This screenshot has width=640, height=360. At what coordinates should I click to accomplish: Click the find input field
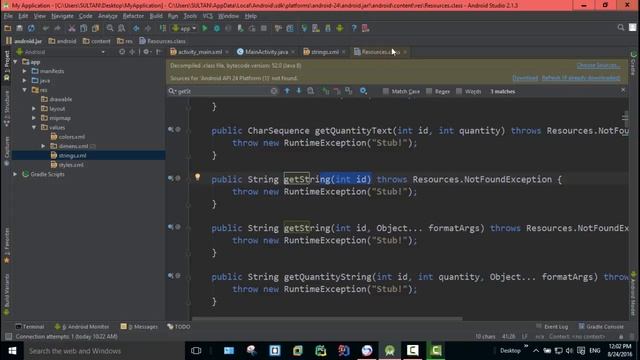(222, 91)
